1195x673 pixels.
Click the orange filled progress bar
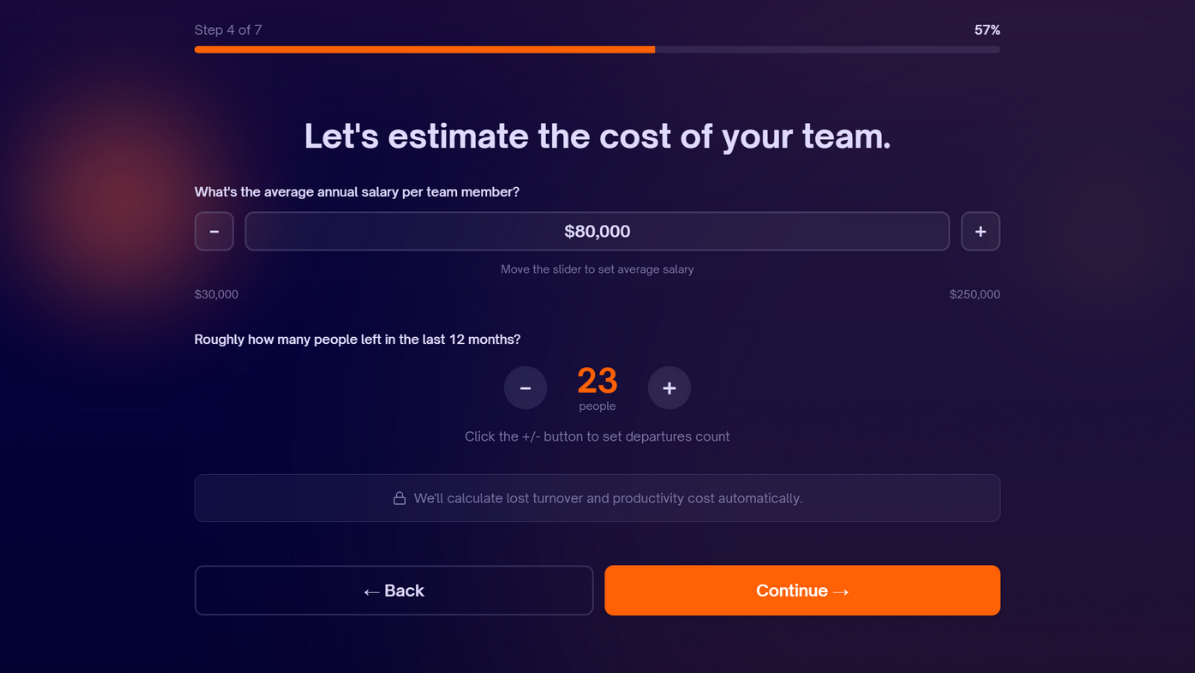424,49
